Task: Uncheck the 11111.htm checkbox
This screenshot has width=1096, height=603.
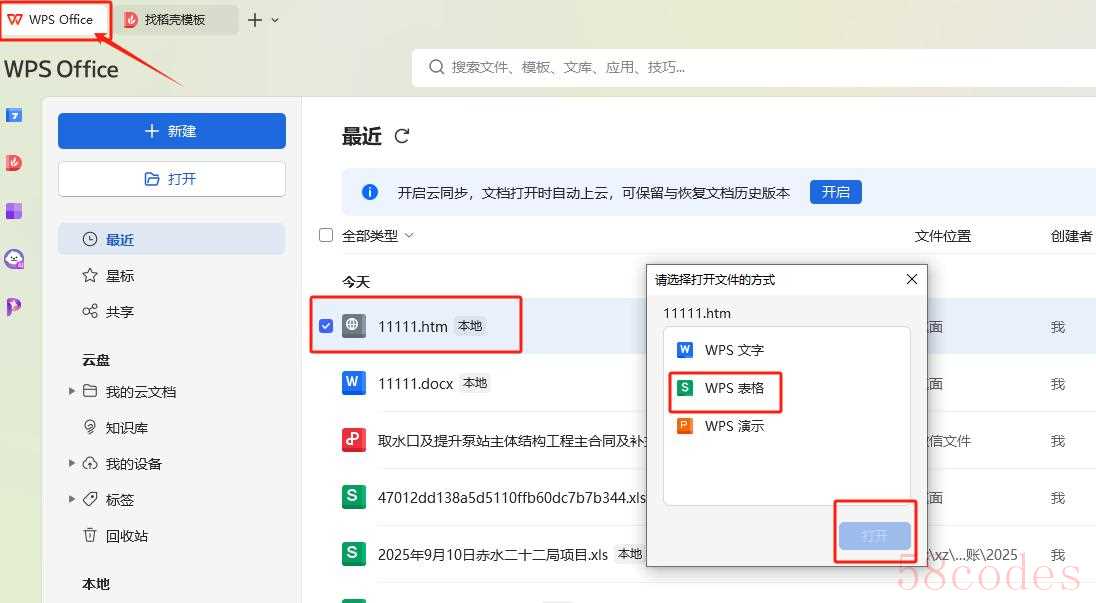Action: 326,326
